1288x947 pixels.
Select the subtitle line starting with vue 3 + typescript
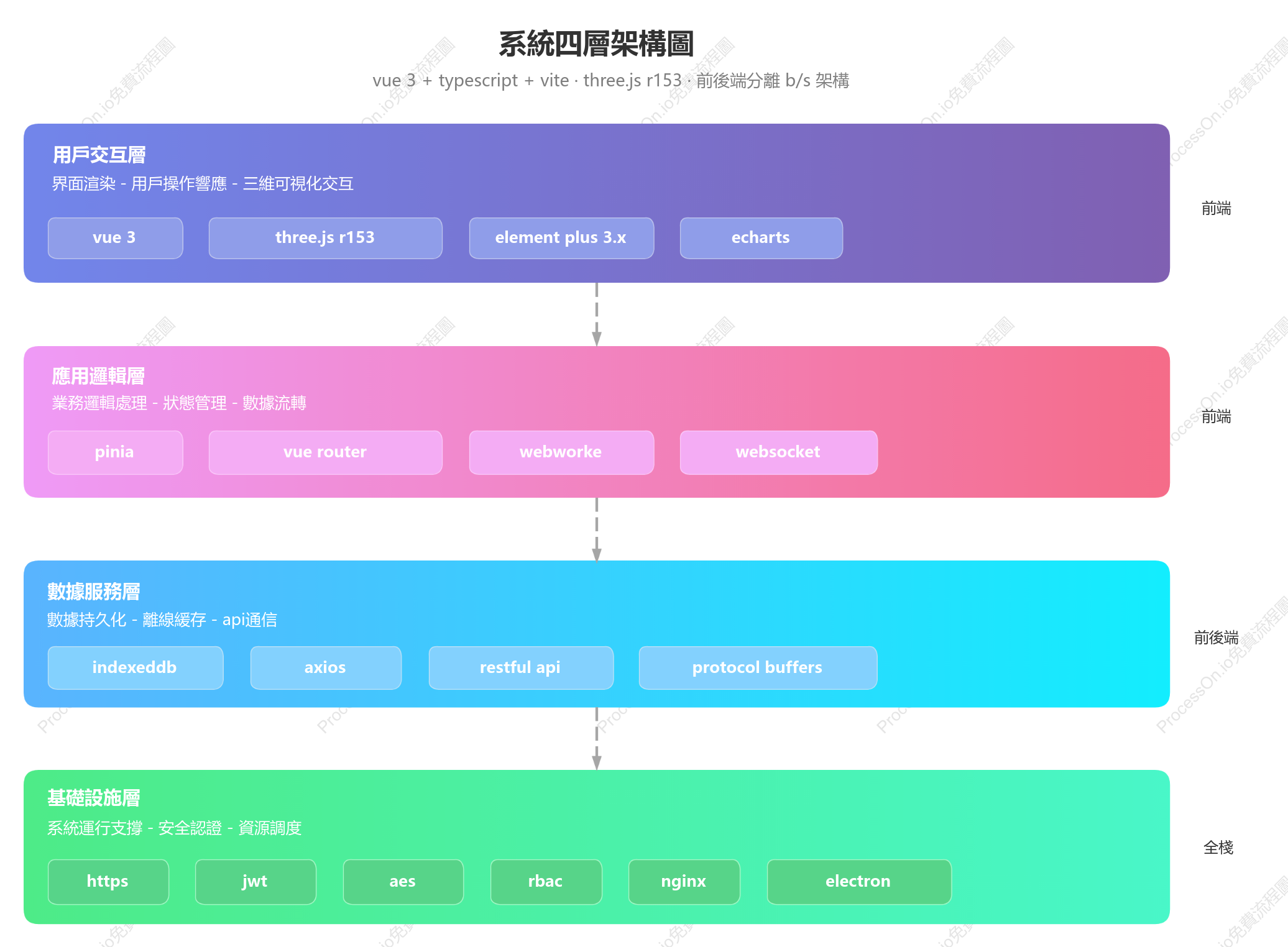[x=611, y=81]
